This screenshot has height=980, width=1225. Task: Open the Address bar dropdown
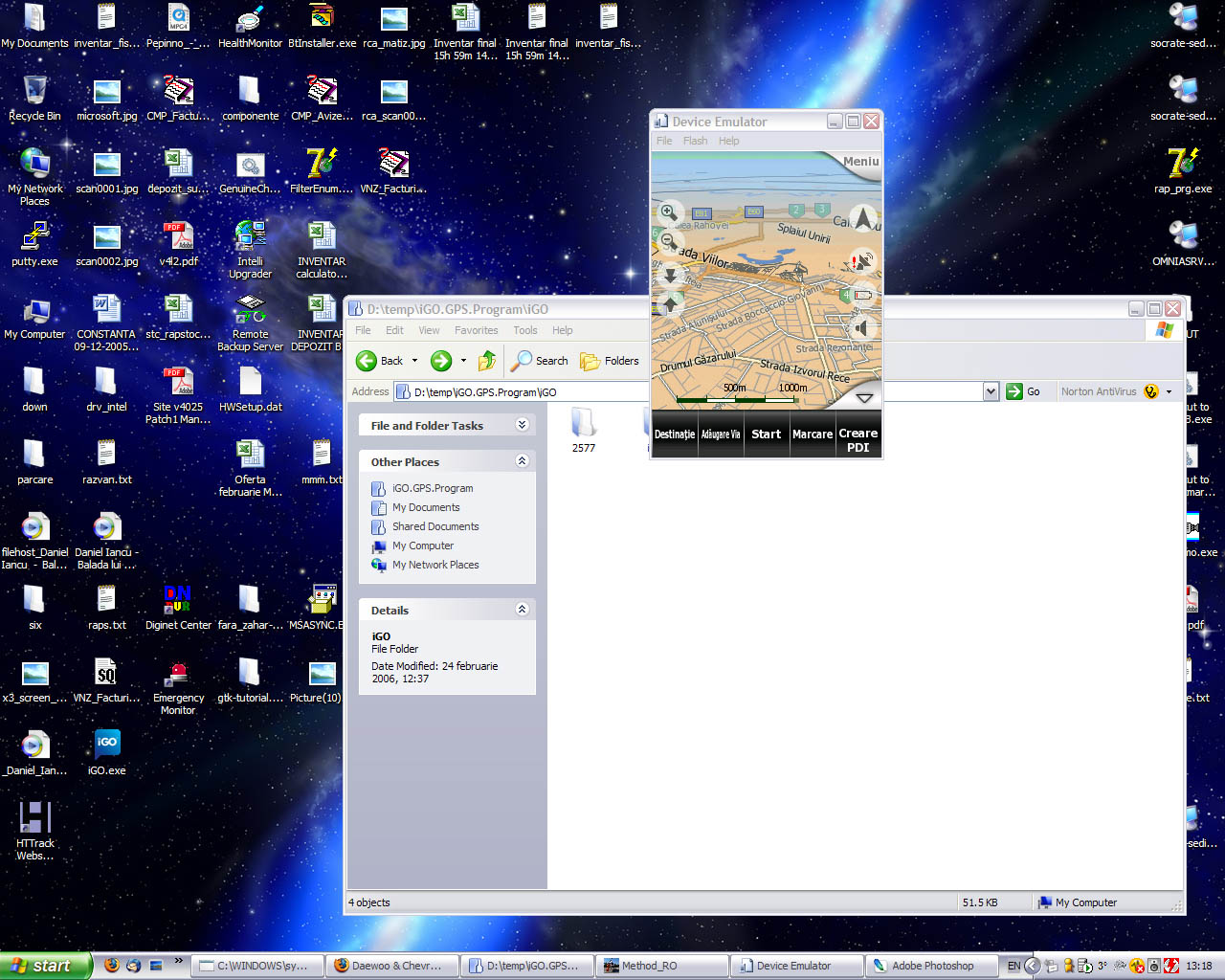point(991,391)
